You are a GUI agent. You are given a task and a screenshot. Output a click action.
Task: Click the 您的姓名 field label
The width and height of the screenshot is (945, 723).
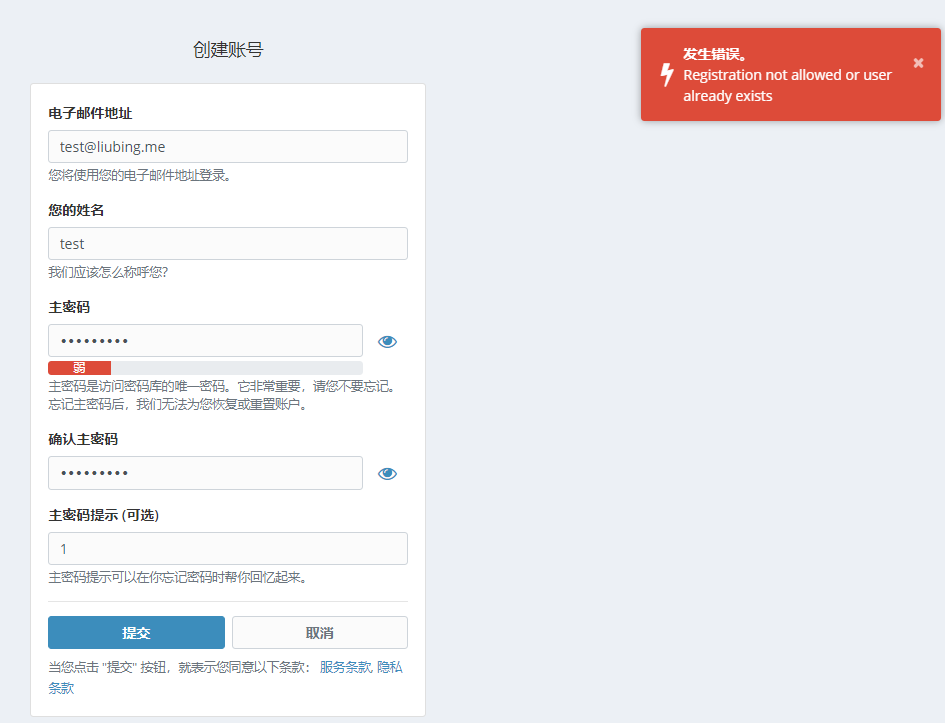pyautogui.click(x=76, y=210)
